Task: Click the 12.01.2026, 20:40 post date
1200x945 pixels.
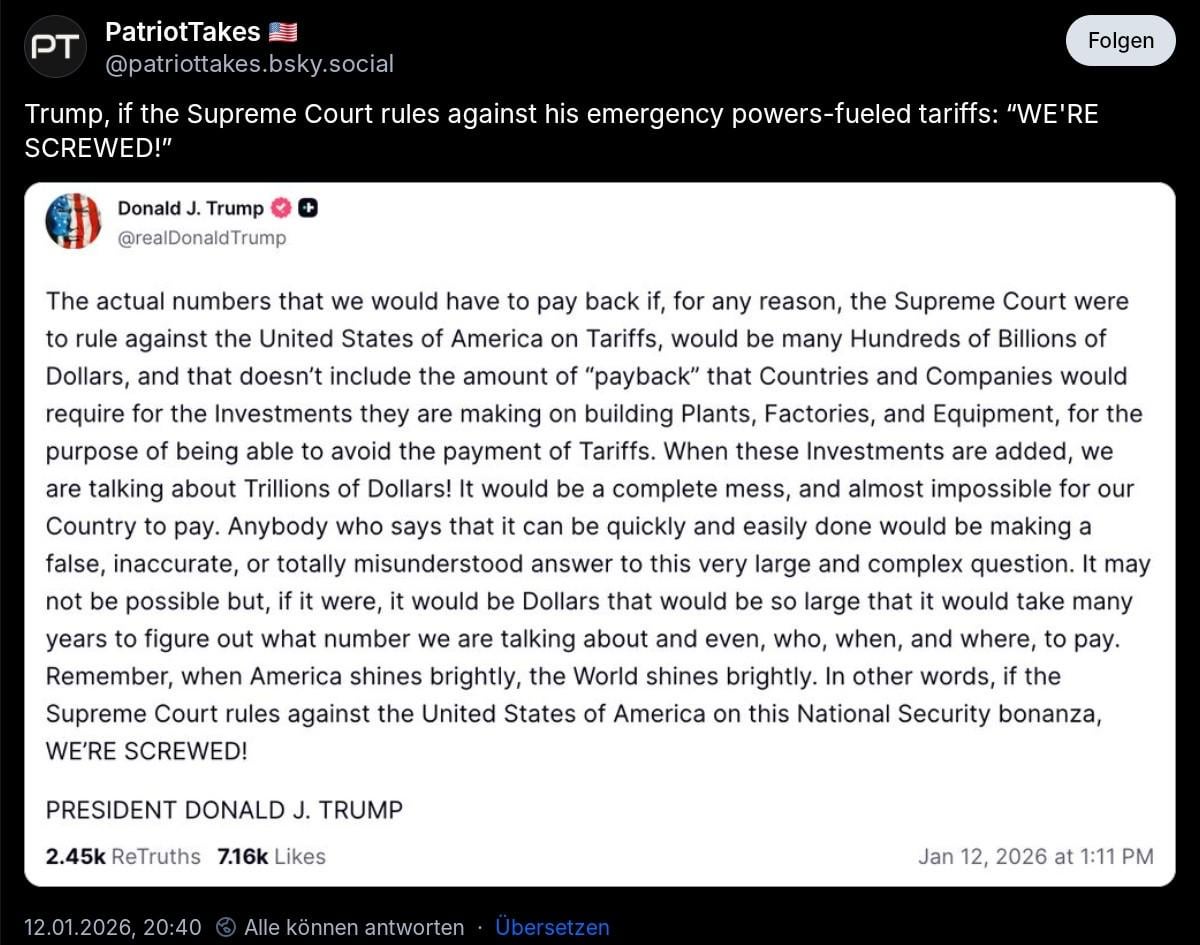Action: tap(113, 927)
